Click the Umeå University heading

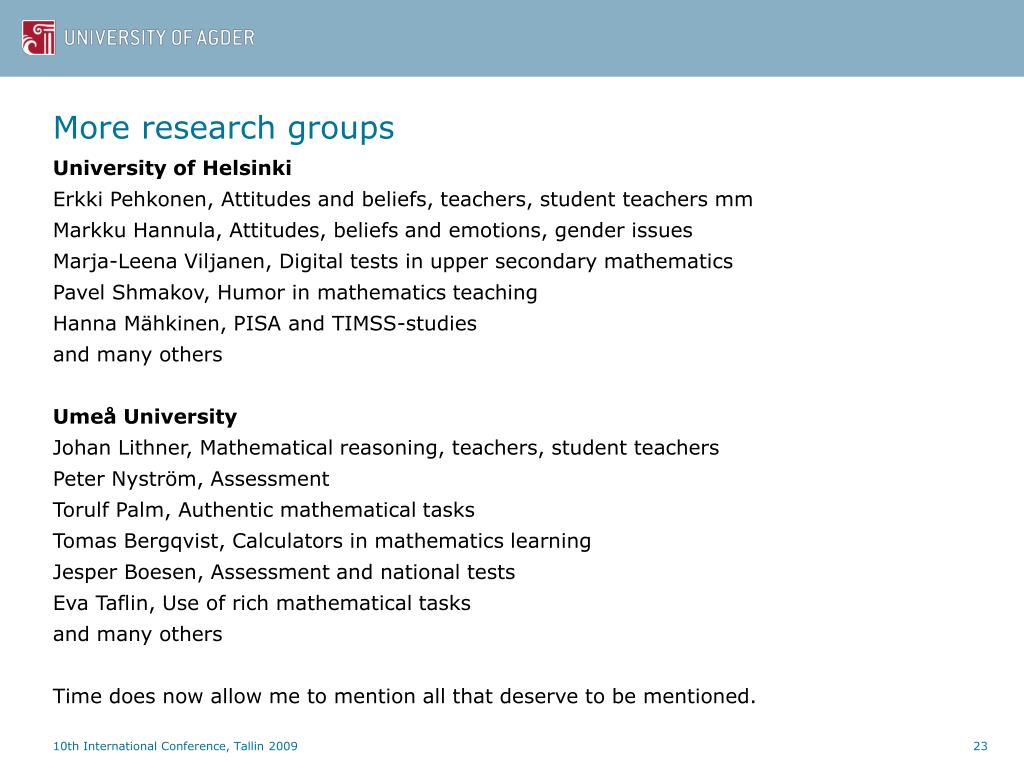[145, 417]
